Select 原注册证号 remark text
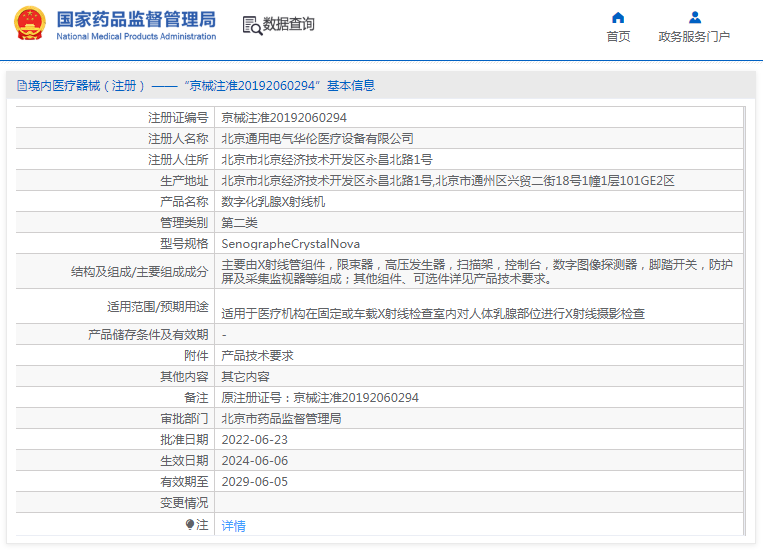Screen dimensions: 763x552 320,397
